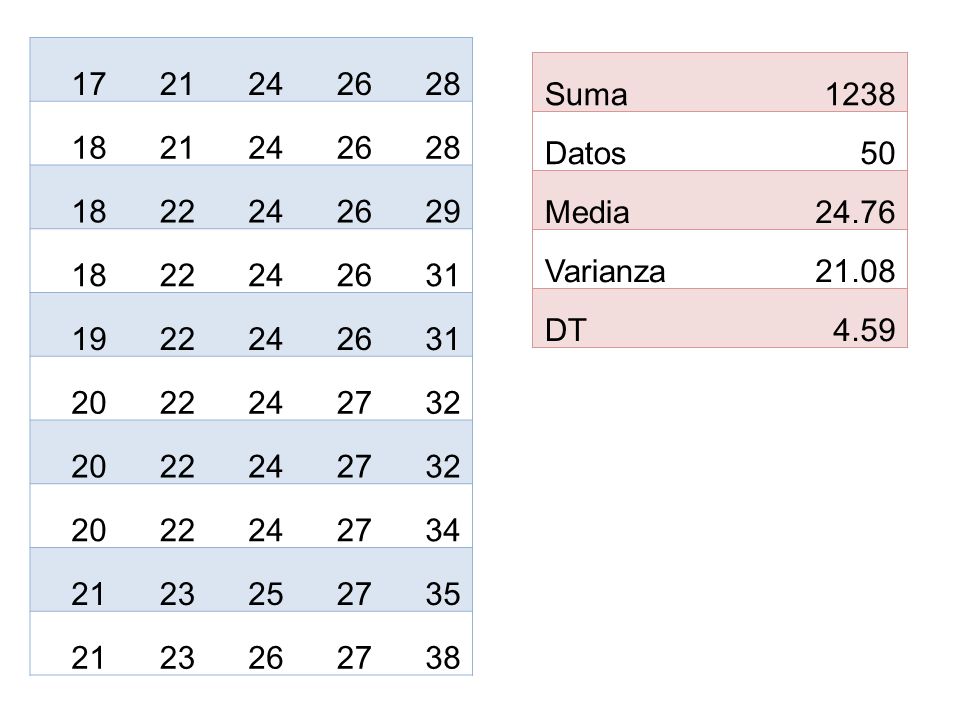960x720 pixels.
Task: Click the cell containing 35
Action: pyautogui.click(x=443, y=594)
